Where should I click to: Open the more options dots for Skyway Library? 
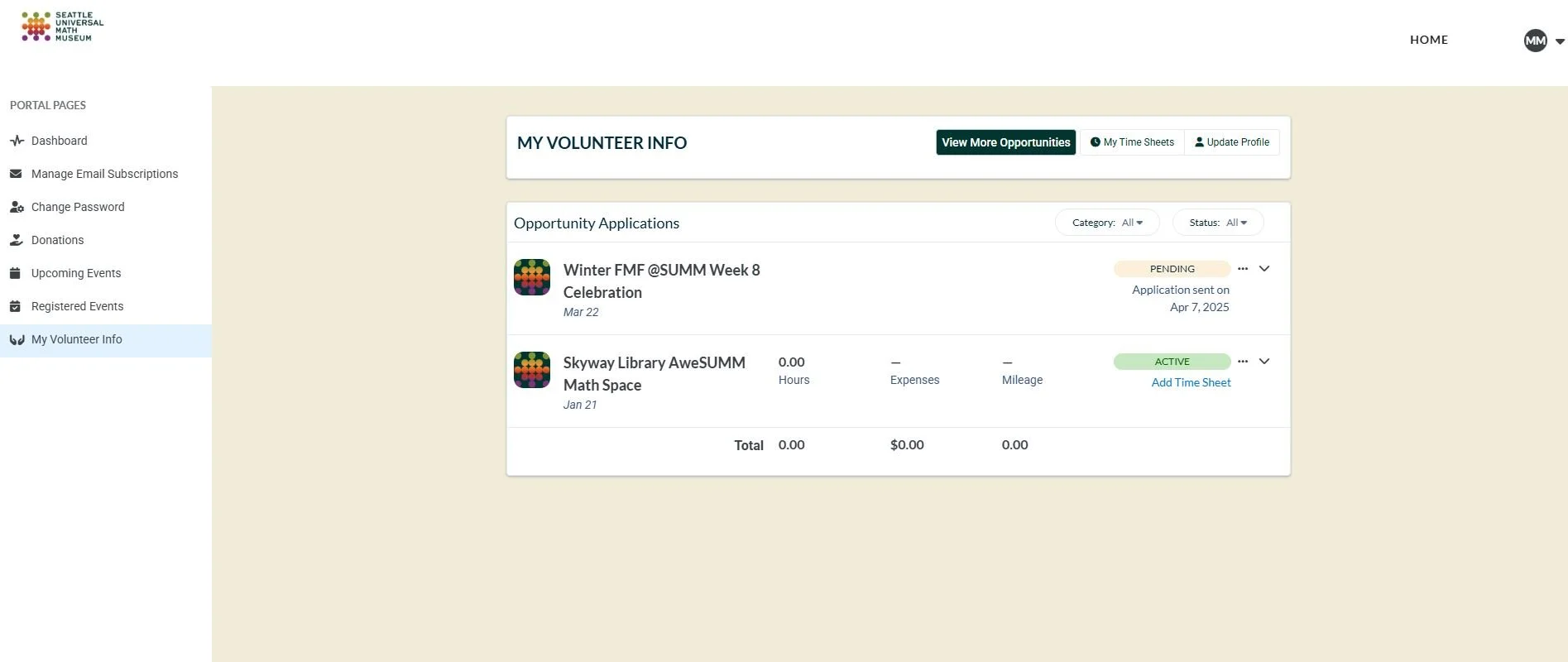(1242, 362)
